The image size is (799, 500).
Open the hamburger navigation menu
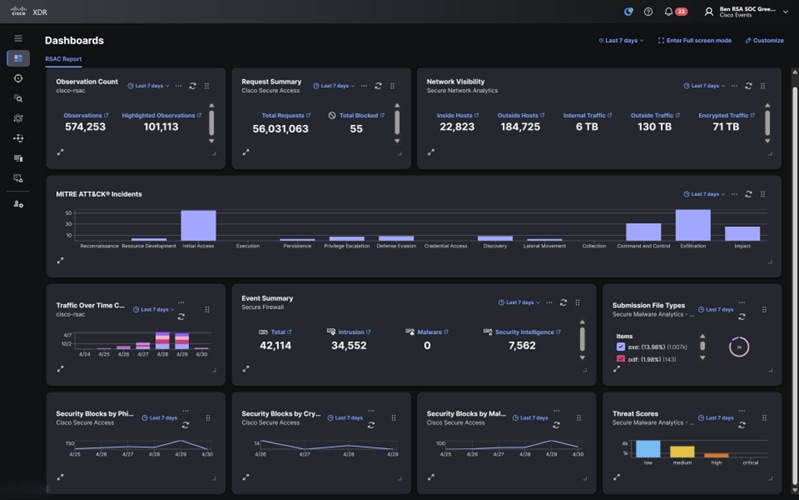[18, 38]
